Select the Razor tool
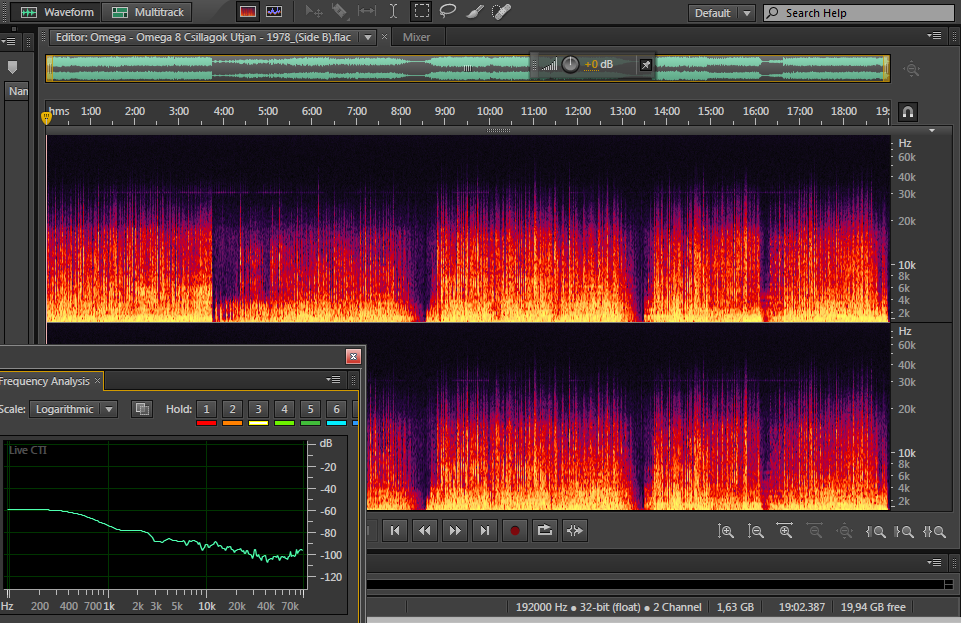 (340, 11)
